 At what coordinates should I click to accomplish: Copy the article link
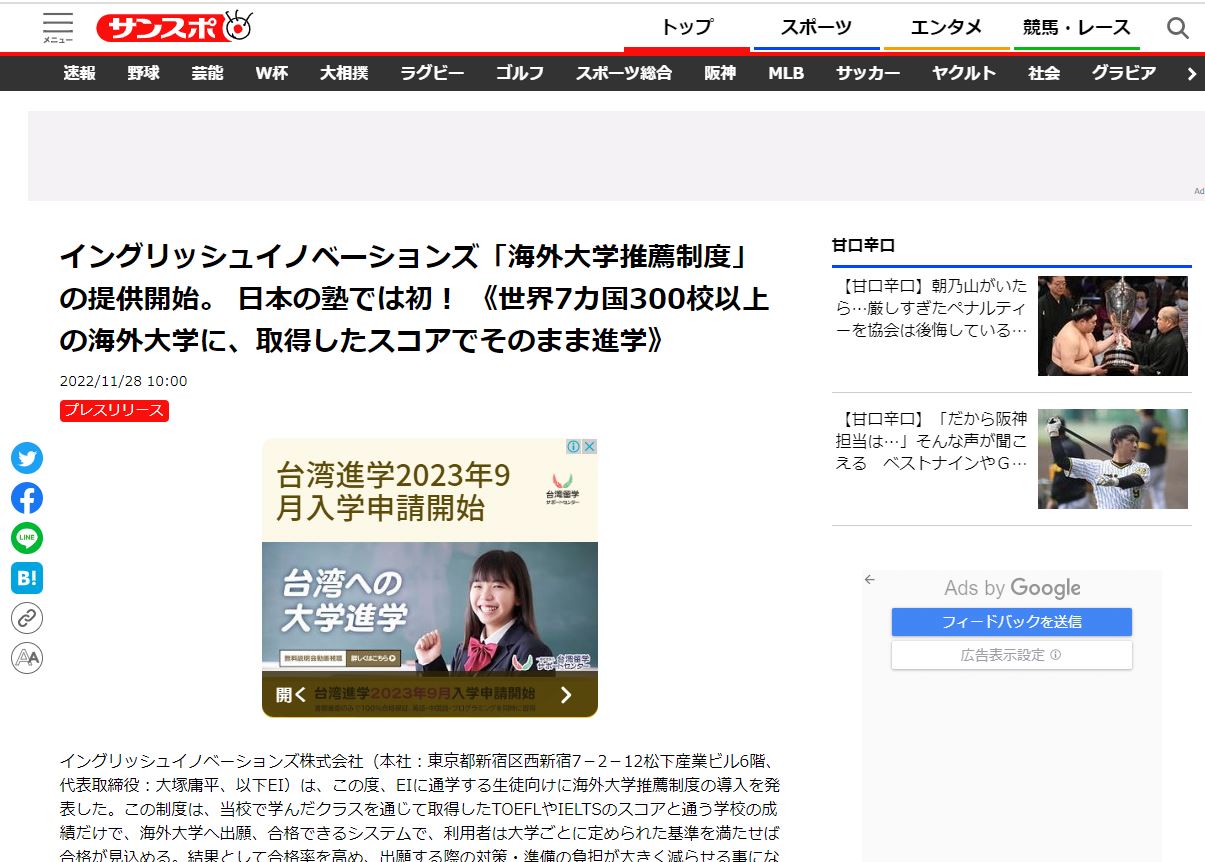point(27,618)
